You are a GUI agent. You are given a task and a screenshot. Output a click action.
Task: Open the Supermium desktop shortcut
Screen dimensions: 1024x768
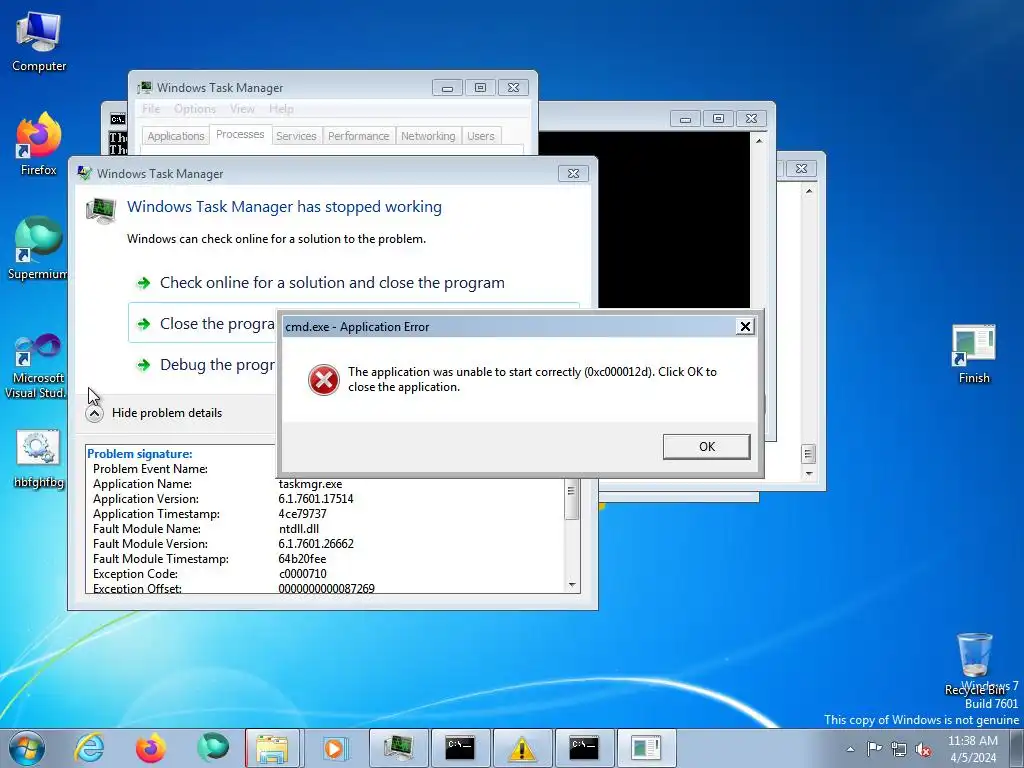[x=38, y=248]
